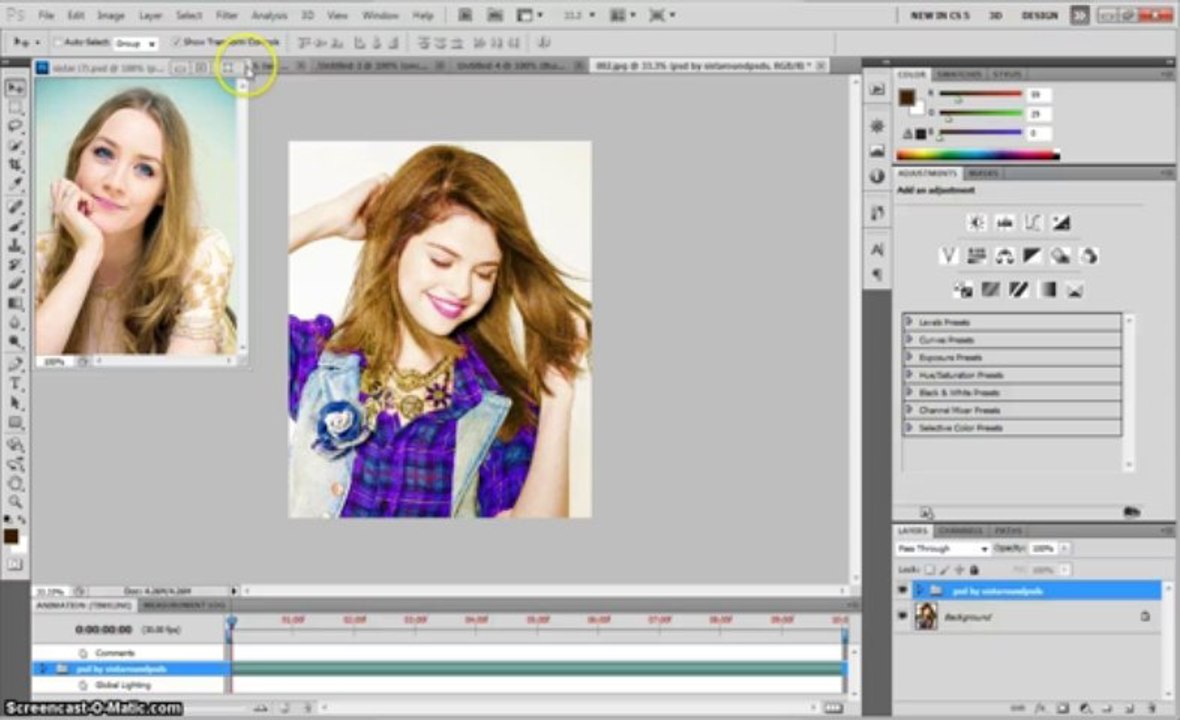Add a Curves adjustment icon
1180x720 pixels.
1032,222
